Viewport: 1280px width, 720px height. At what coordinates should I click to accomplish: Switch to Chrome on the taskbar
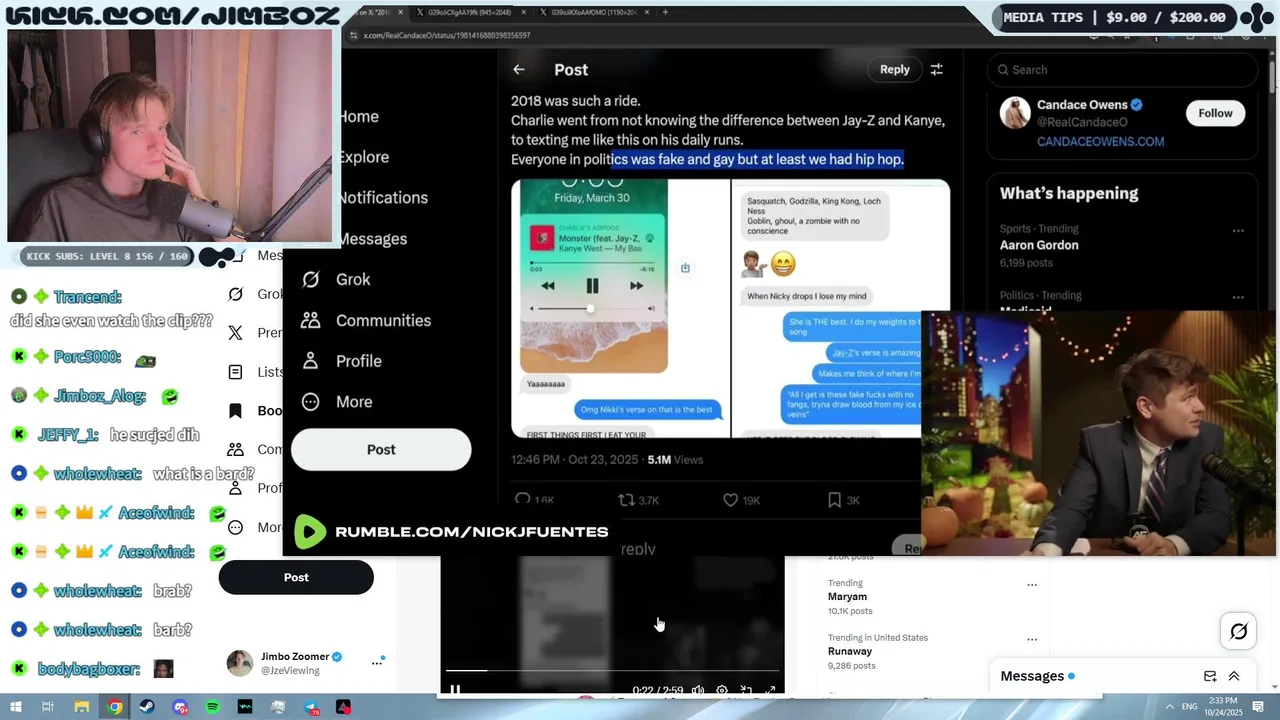[115, 707]
